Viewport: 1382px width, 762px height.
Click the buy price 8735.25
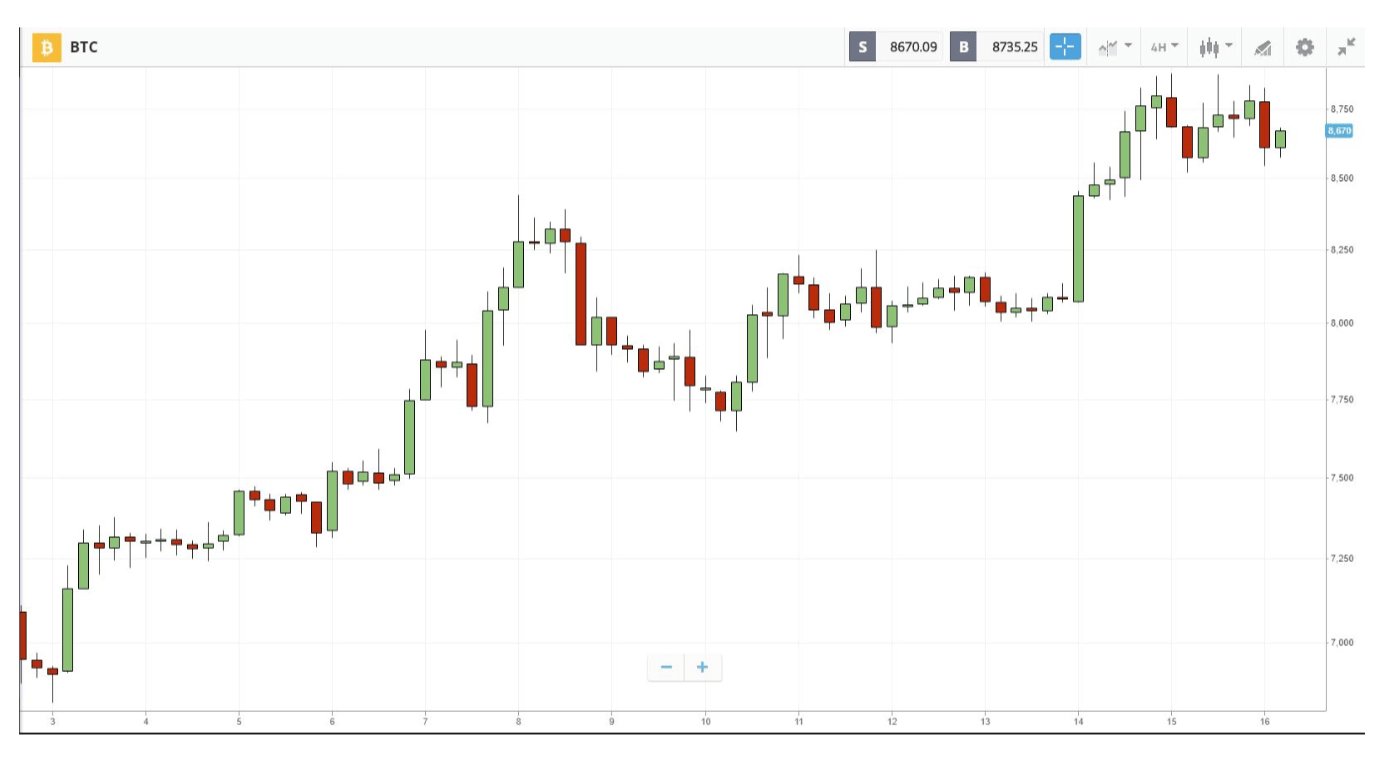tap(1014, 47)
